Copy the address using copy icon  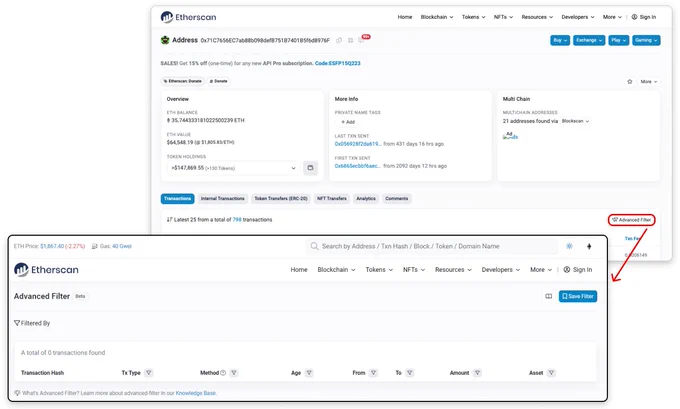339,40
